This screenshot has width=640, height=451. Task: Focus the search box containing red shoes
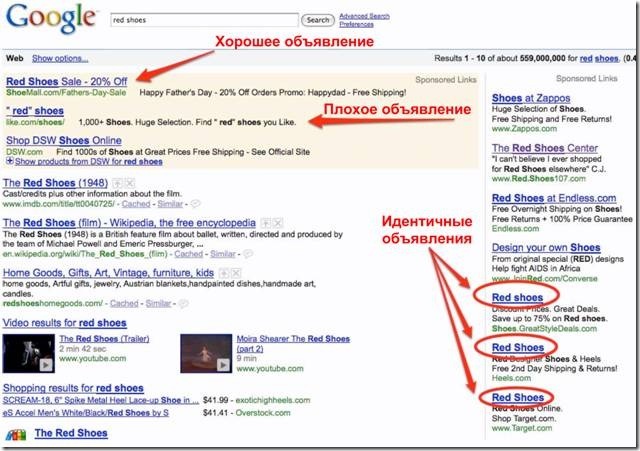(x=204, y=20)
